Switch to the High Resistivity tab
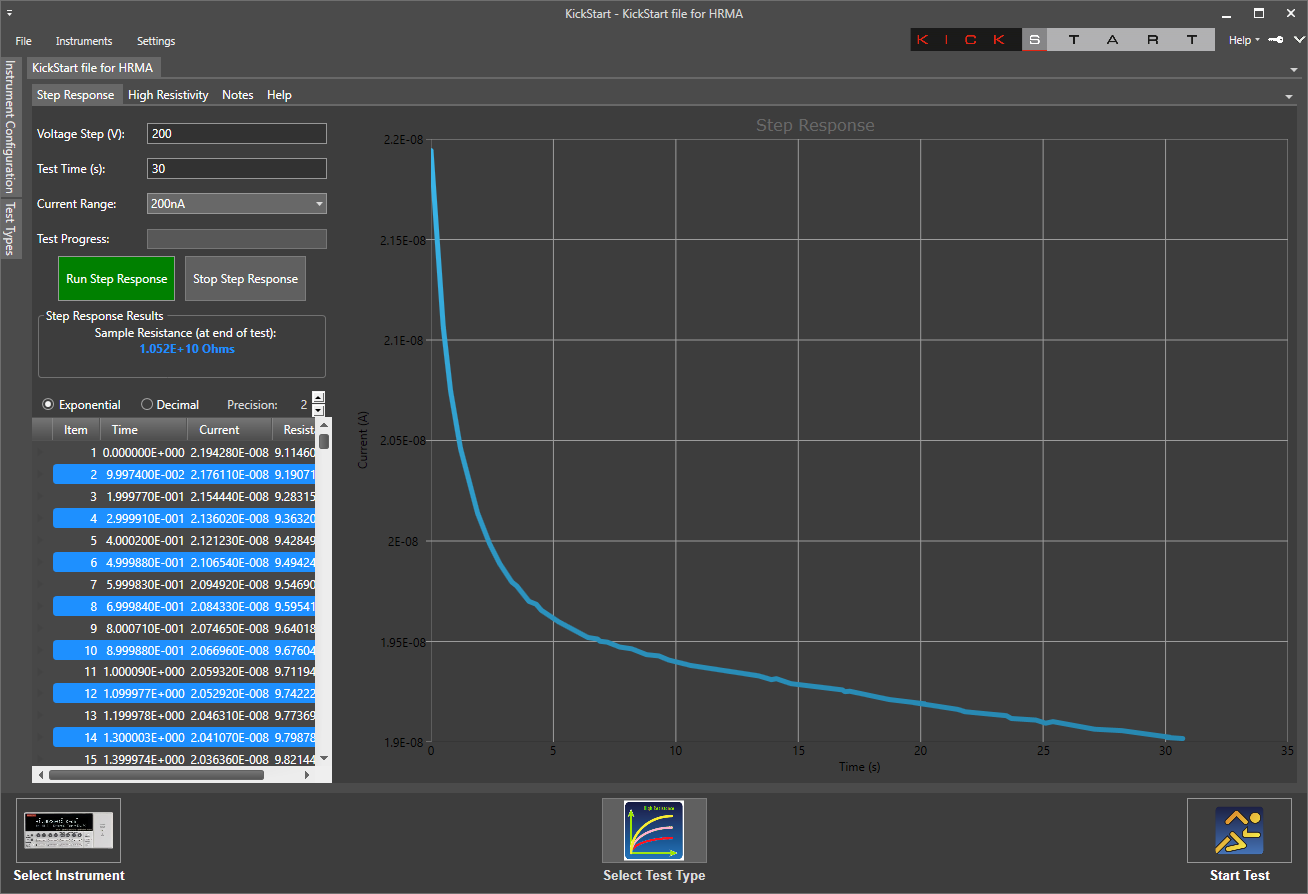This screenshot has width=1308, height=894. pyautogui.click(x=168, y=94)
